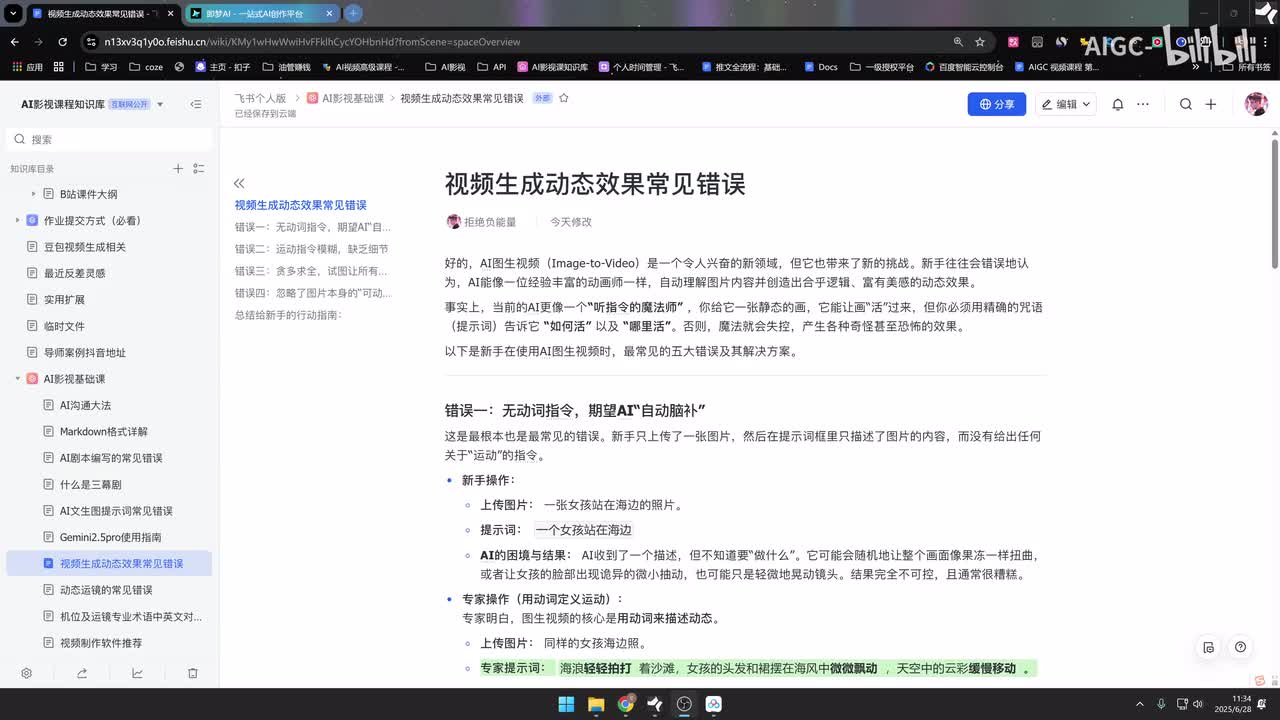This screenshot has height=720, width=1280.
Task: Open AI剧本编写的常见错误 page
Action: 109,458
